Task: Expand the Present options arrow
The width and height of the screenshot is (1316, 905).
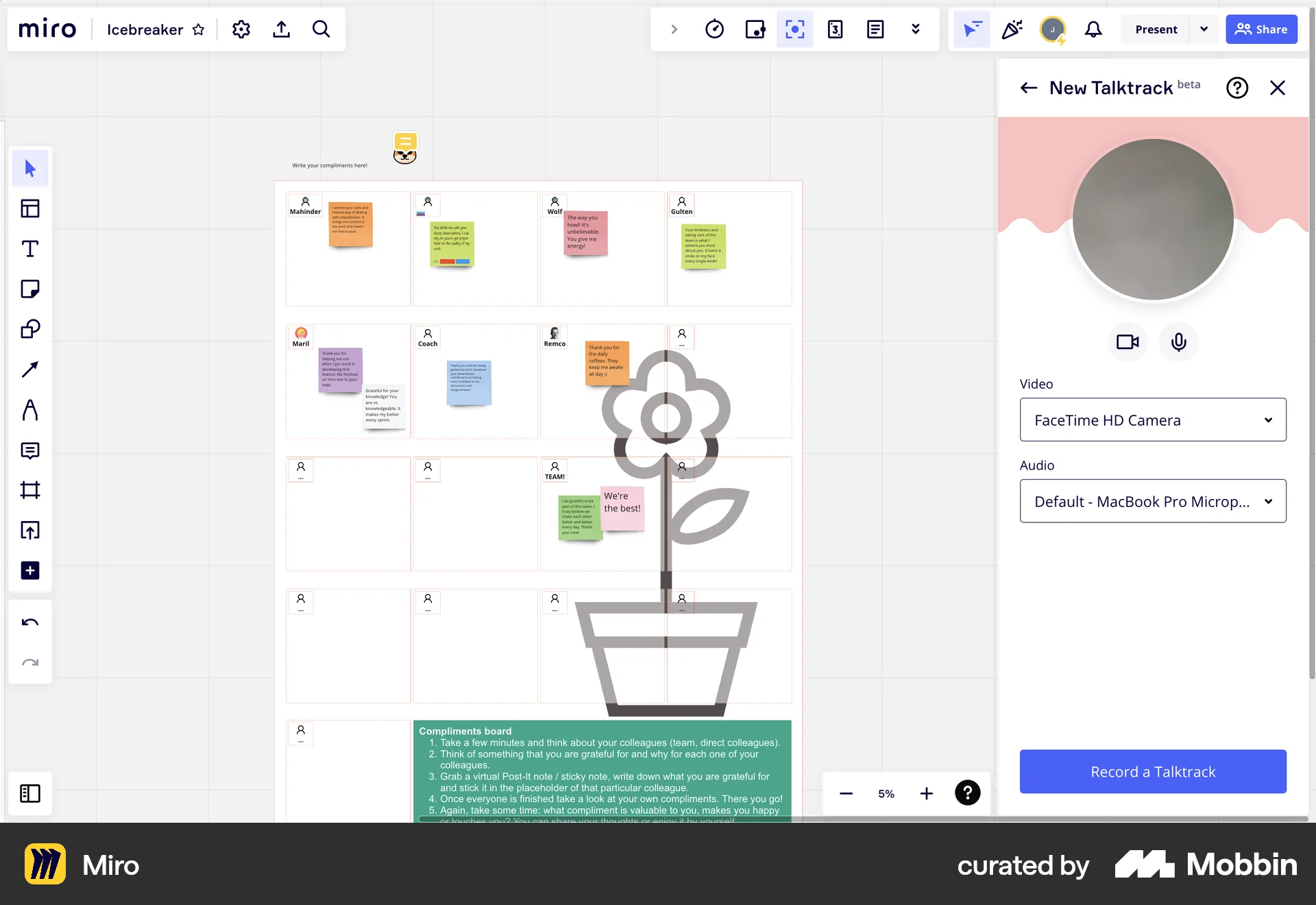Action: 1204,29
